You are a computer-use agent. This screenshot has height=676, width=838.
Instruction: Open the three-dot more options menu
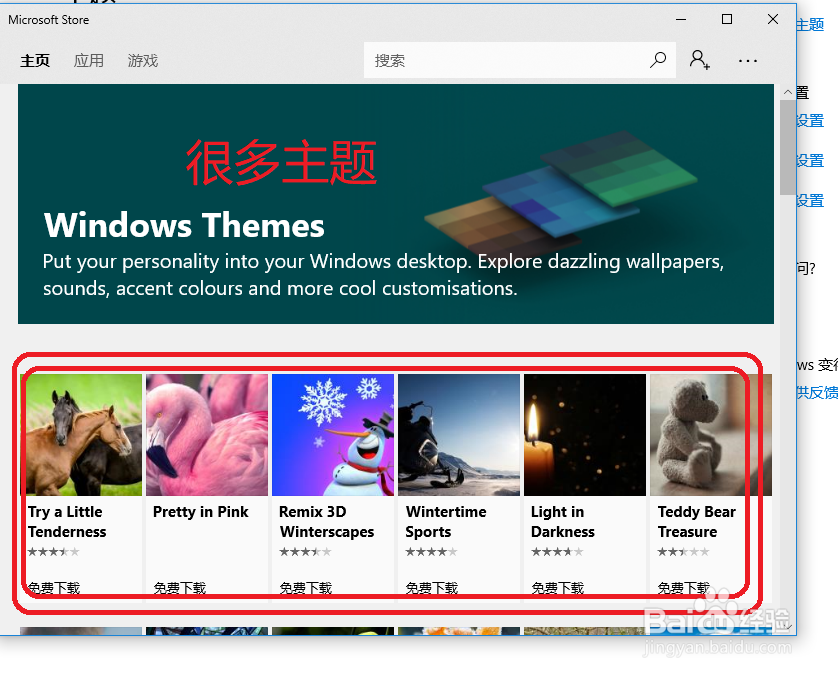pos(748,61)
